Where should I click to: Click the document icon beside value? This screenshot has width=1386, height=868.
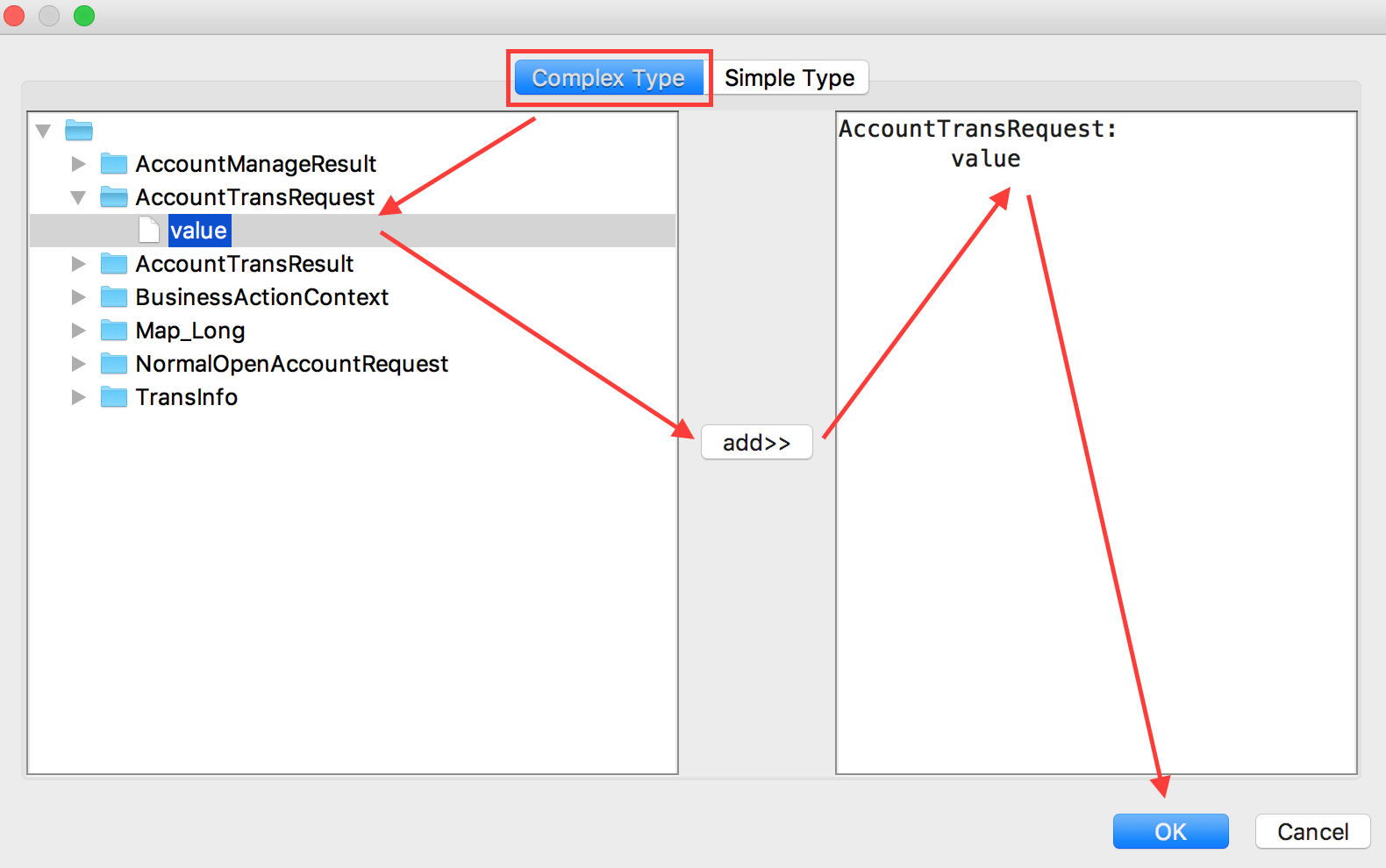point(147,230)
